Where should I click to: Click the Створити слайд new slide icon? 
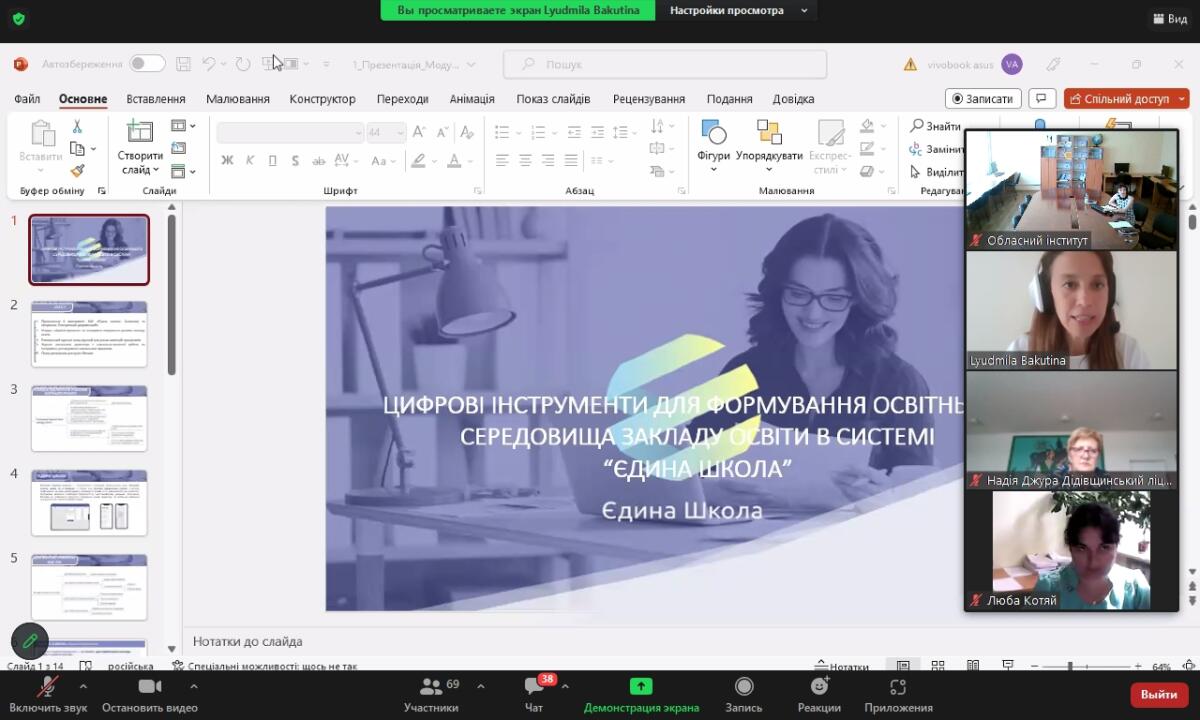(140, 132)
